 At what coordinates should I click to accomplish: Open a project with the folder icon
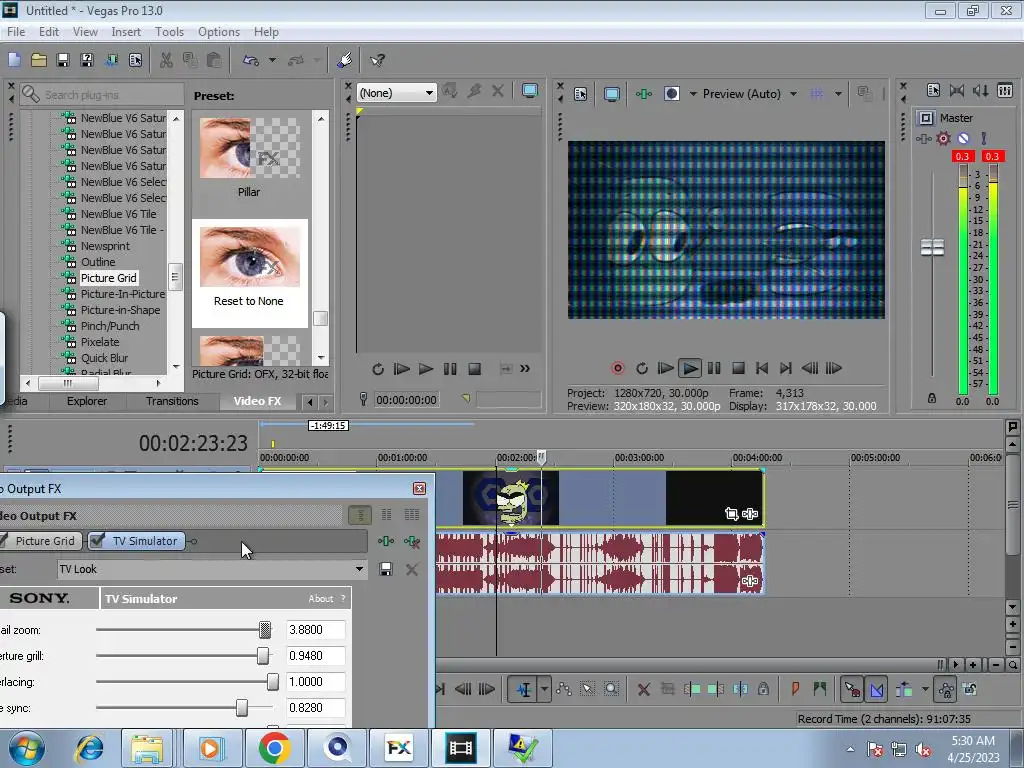pos(39,60)
